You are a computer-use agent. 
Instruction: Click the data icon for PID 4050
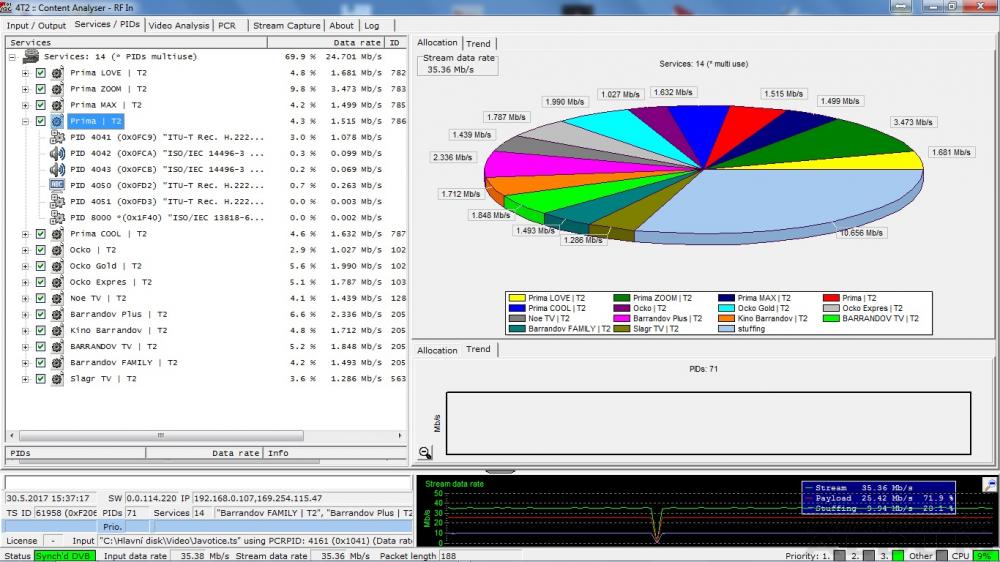(x=57, y=185)
